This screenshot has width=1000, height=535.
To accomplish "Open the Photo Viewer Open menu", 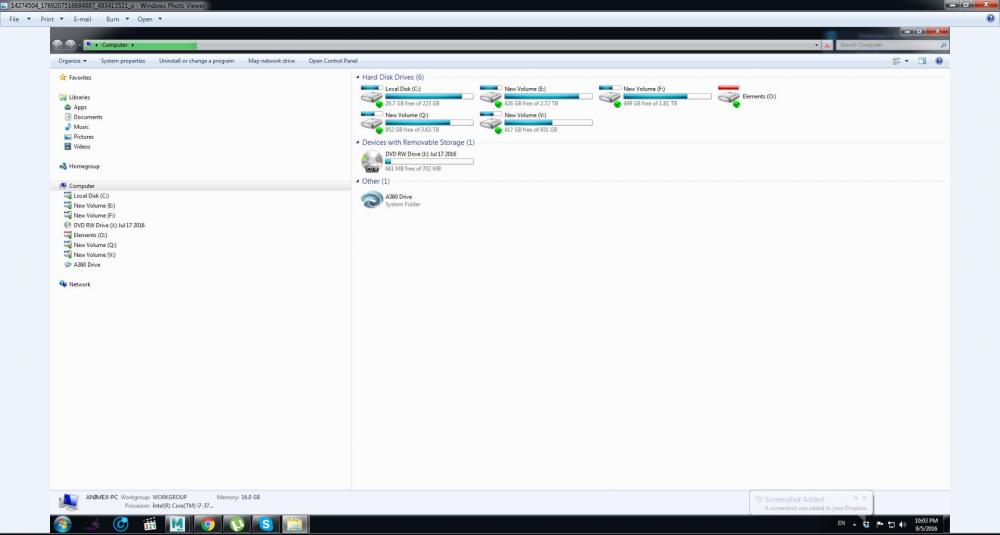I will tap(149, 19).
